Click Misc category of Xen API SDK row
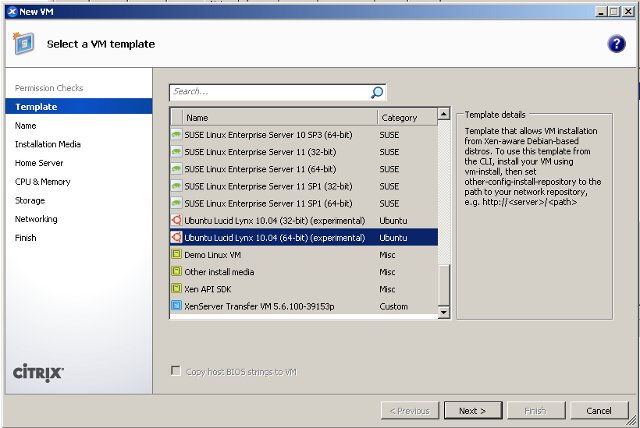The image size is (640, 428). tap(387, 289)
